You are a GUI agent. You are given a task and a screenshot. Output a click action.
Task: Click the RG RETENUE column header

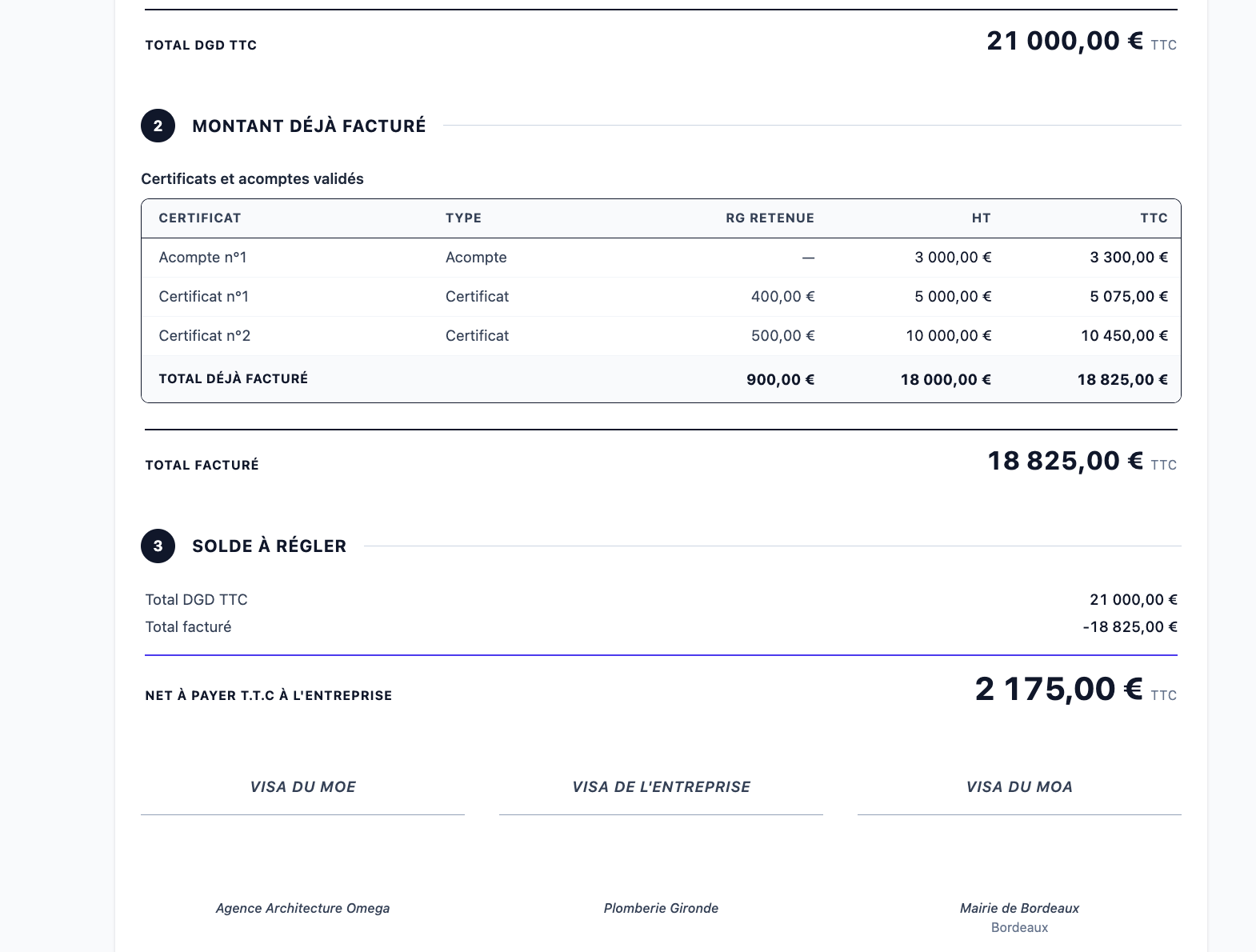coord(770,218)
